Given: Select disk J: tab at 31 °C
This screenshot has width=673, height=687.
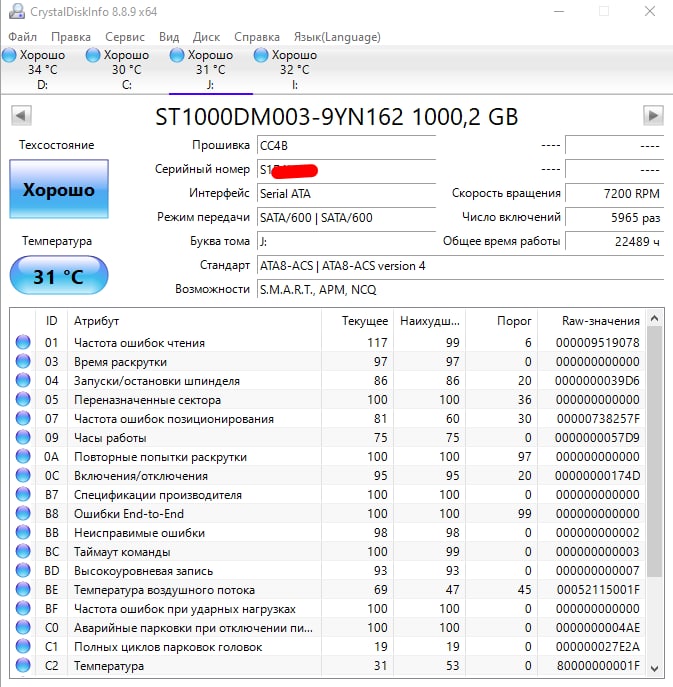Looking at the screenshot, I should (211, 69).
